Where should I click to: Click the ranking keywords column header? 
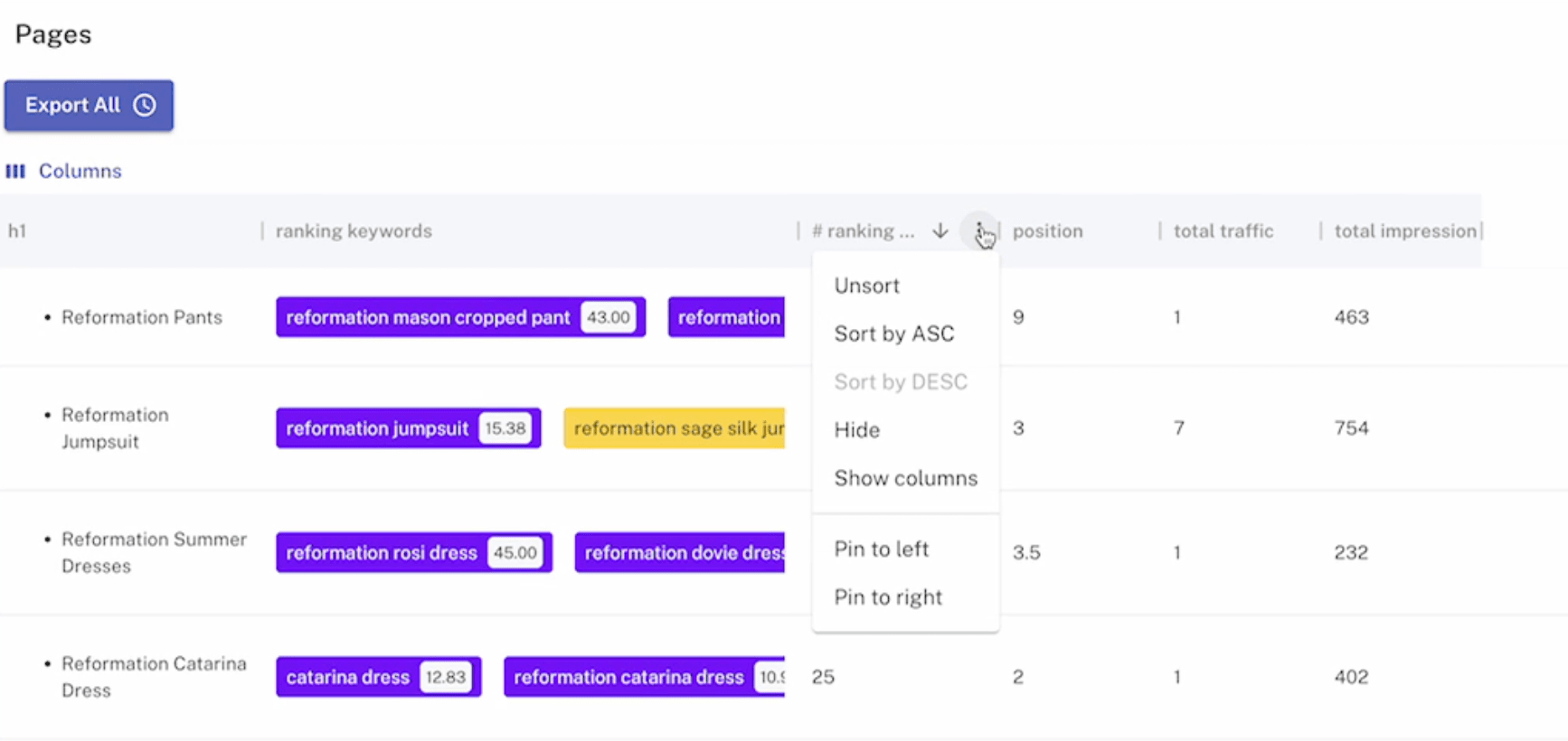pos(354,231)
